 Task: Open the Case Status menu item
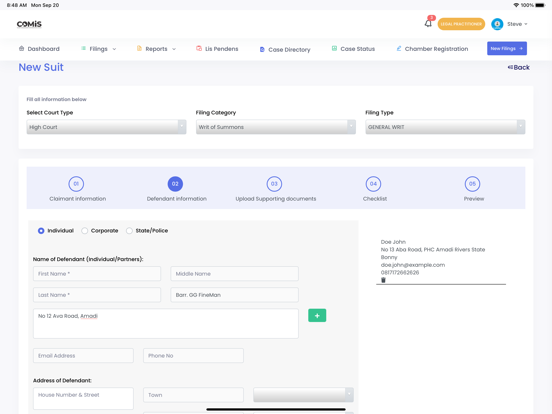pos(353,49)
